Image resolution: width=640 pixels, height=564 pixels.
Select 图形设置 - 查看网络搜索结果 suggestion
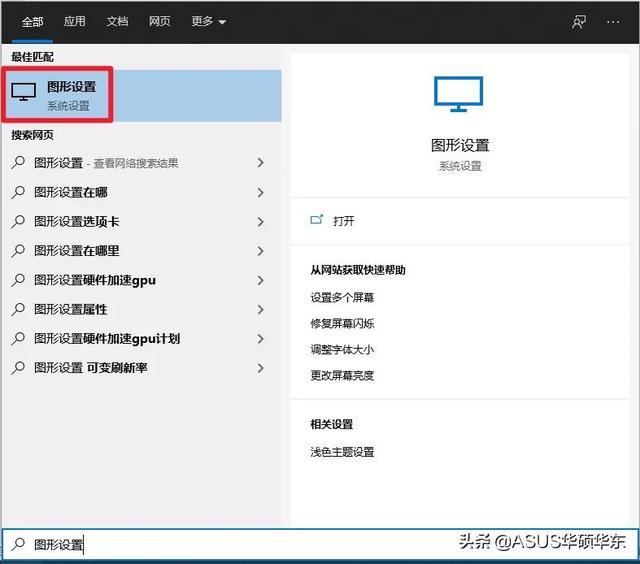pyautogui.click(x=141, y=163)
